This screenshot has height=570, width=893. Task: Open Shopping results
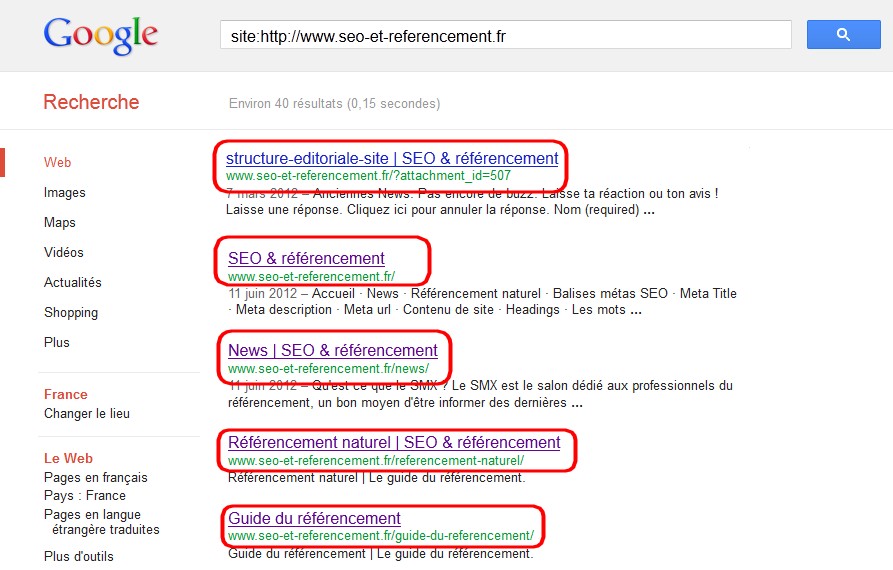[x=71, y=313]
